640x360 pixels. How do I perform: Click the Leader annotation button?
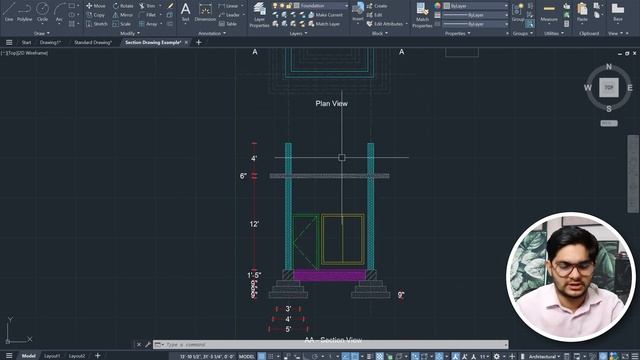click(x=229, y=15)
